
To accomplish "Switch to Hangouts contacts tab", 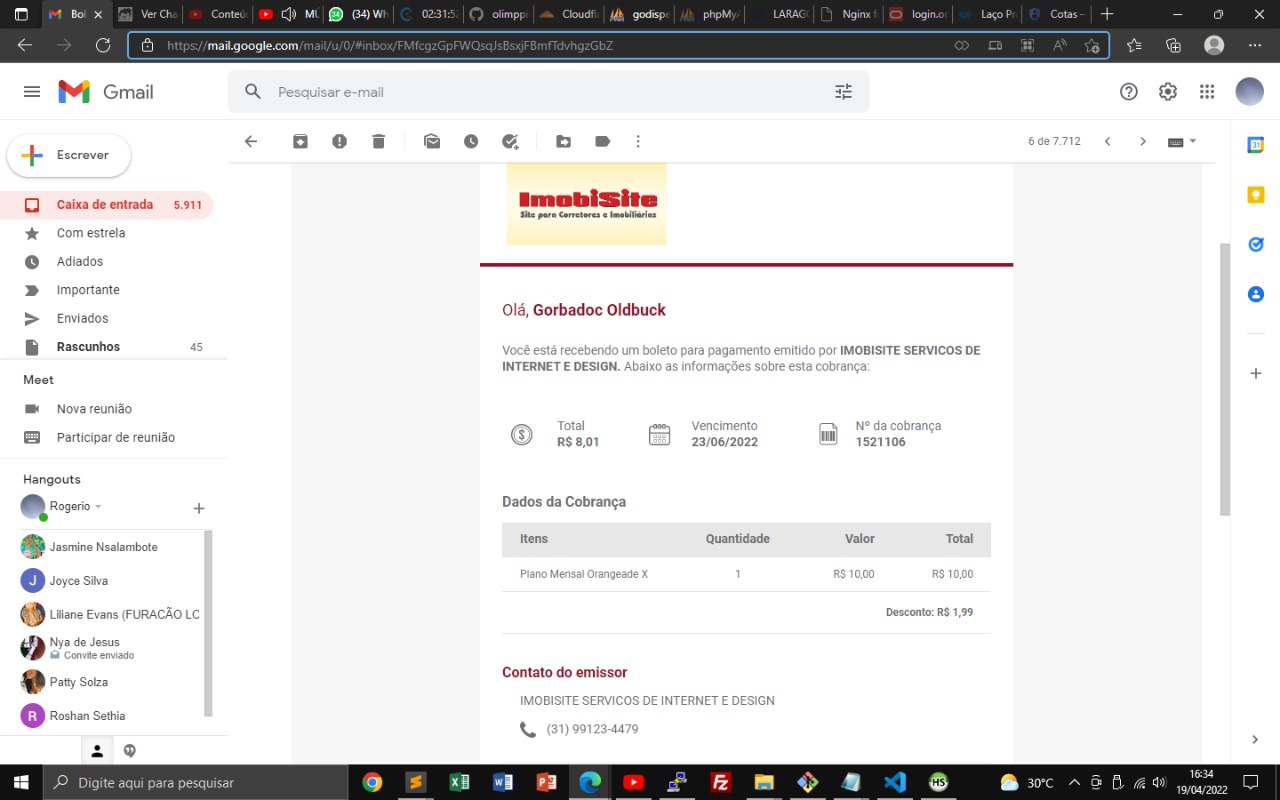I will pos(97,751).
